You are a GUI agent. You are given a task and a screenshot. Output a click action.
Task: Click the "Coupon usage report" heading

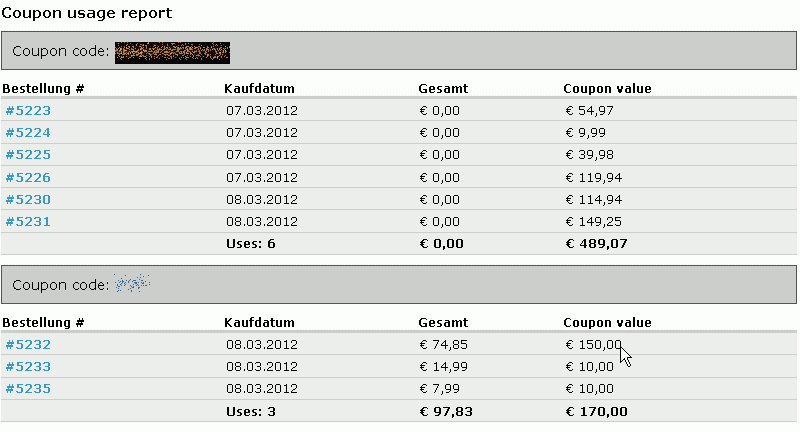pyautogui.click(x=86, y=13)
